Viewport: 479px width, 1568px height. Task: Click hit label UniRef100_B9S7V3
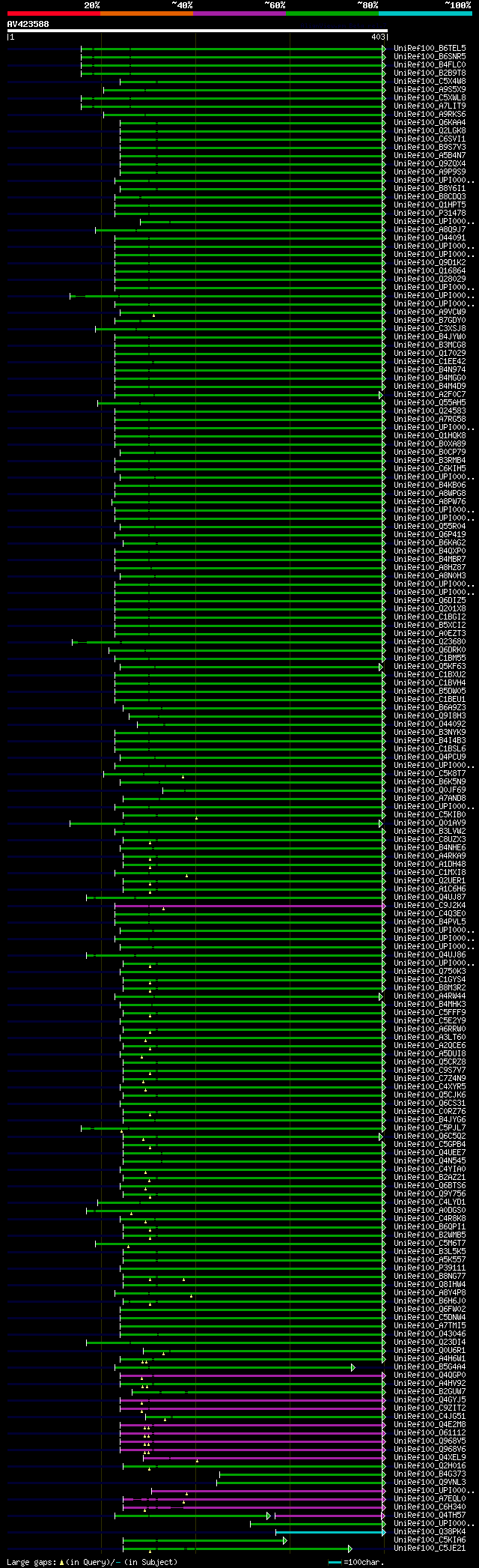[430, 147]
